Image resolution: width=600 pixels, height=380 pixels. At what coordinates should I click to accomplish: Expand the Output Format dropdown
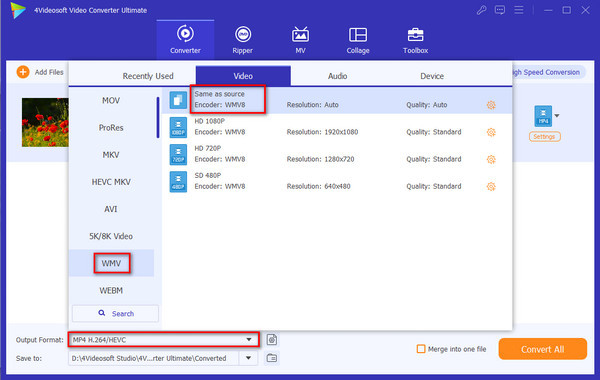249,339
